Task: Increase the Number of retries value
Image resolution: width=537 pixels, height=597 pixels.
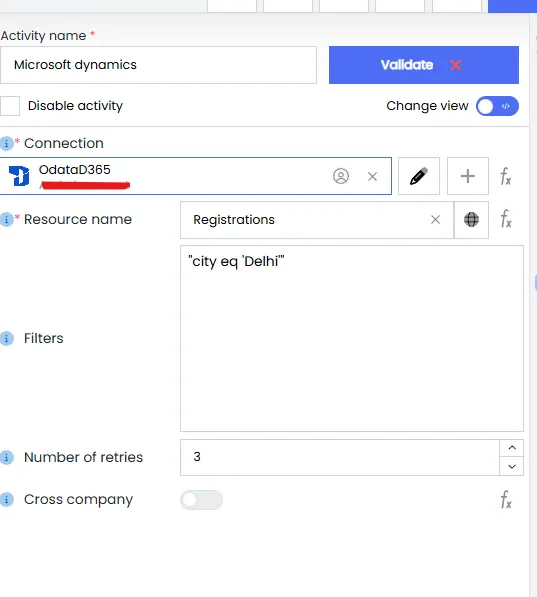Action: point(512,448)
